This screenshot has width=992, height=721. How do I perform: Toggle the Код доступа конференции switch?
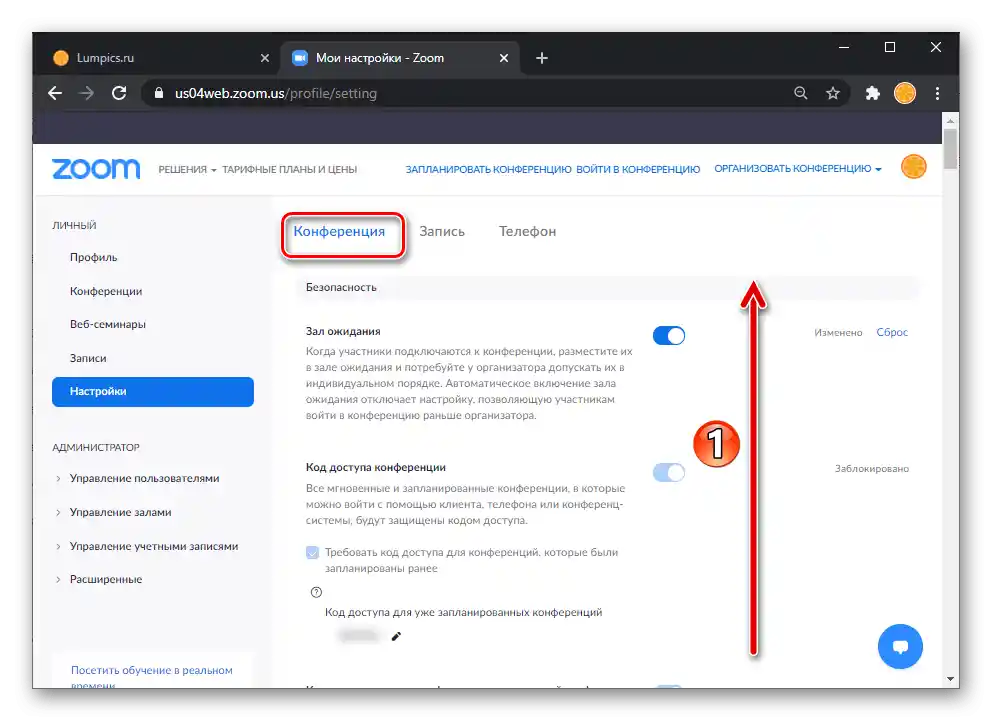pos(669,472)
